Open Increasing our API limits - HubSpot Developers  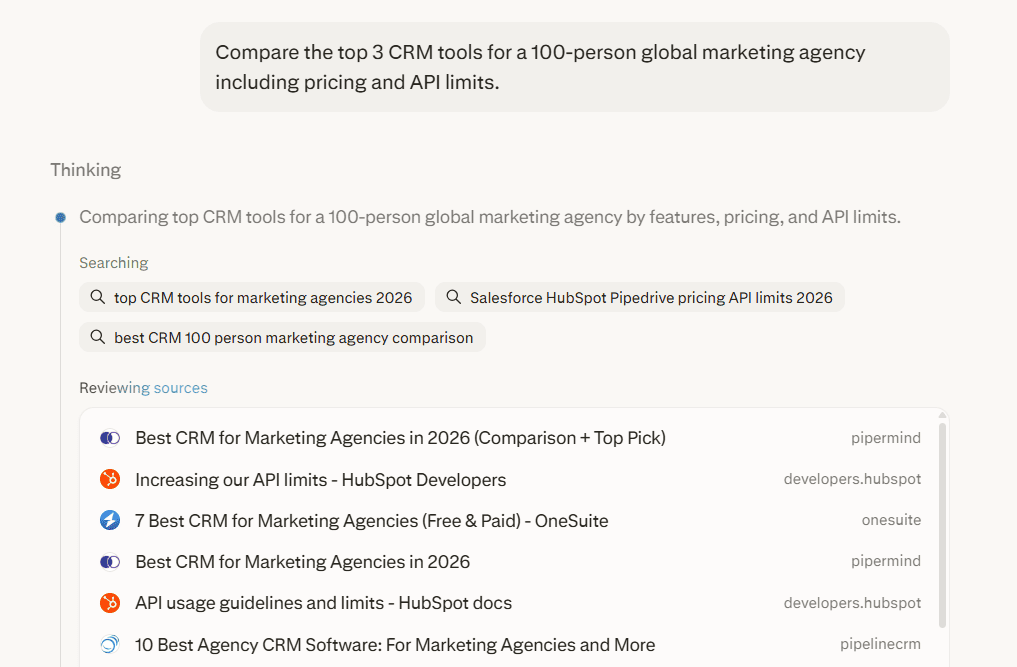click(x=321, y=480)
